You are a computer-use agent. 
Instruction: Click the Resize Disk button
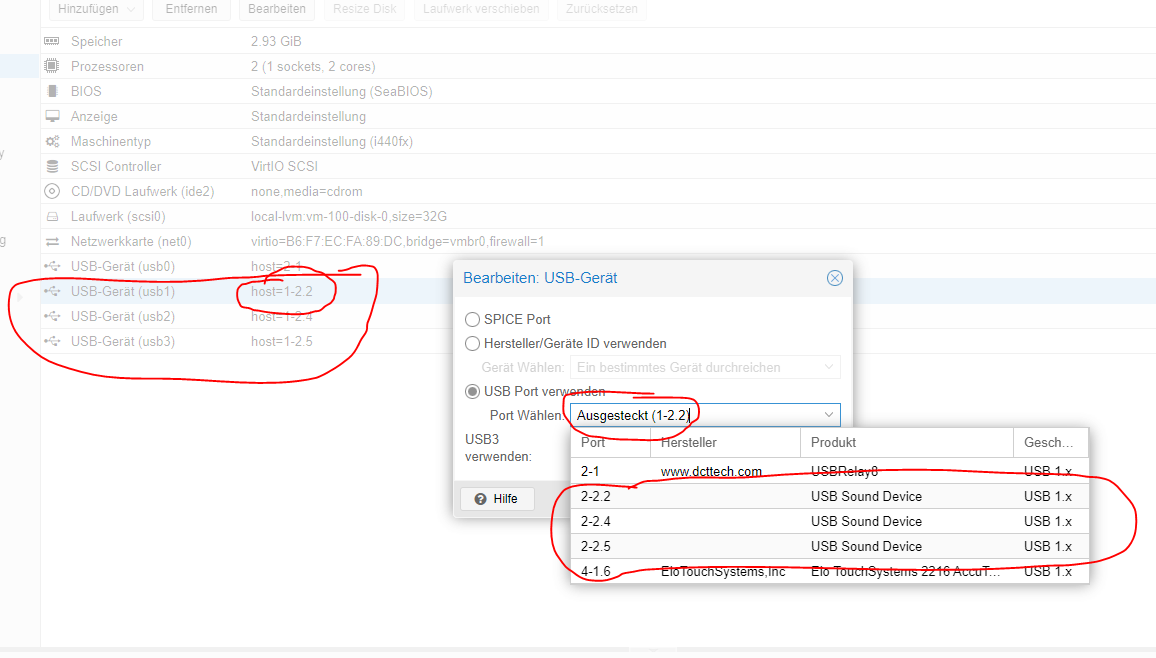click(364, 9)
